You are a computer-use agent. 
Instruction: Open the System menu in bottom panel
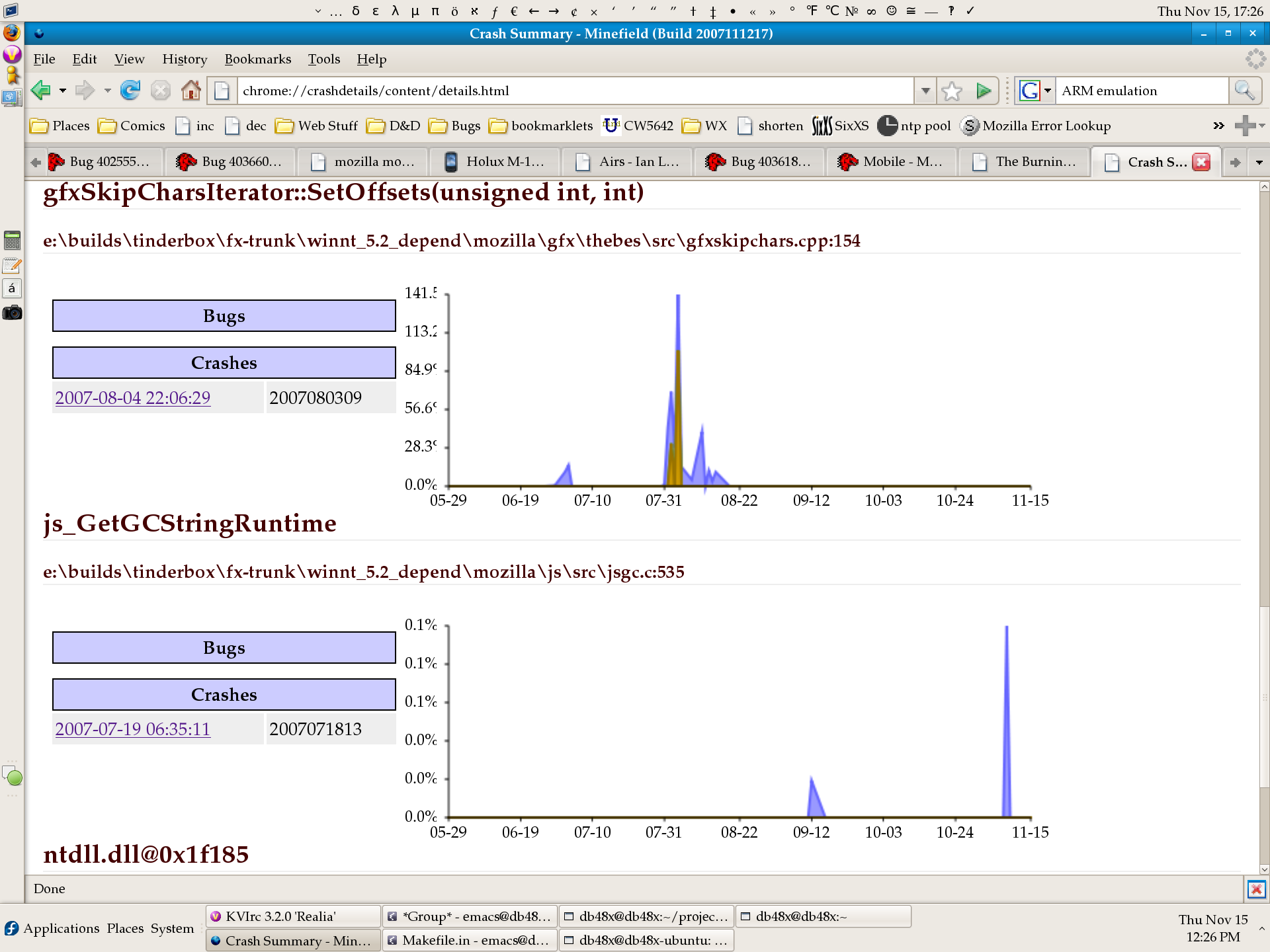(x=172, y=928)
